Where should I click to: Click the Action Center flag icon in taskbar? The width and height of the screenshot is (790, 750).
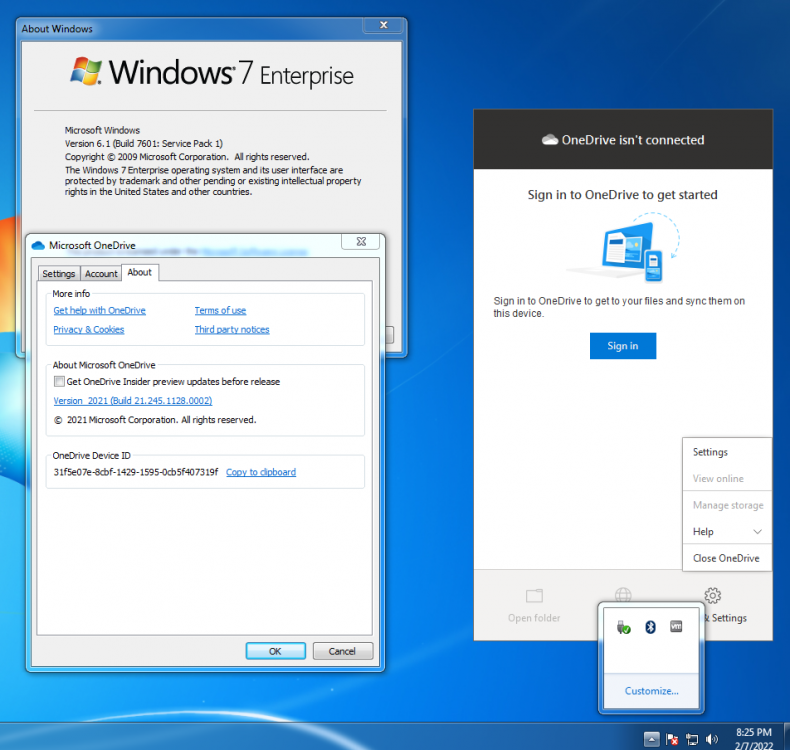tap(672, 739)
